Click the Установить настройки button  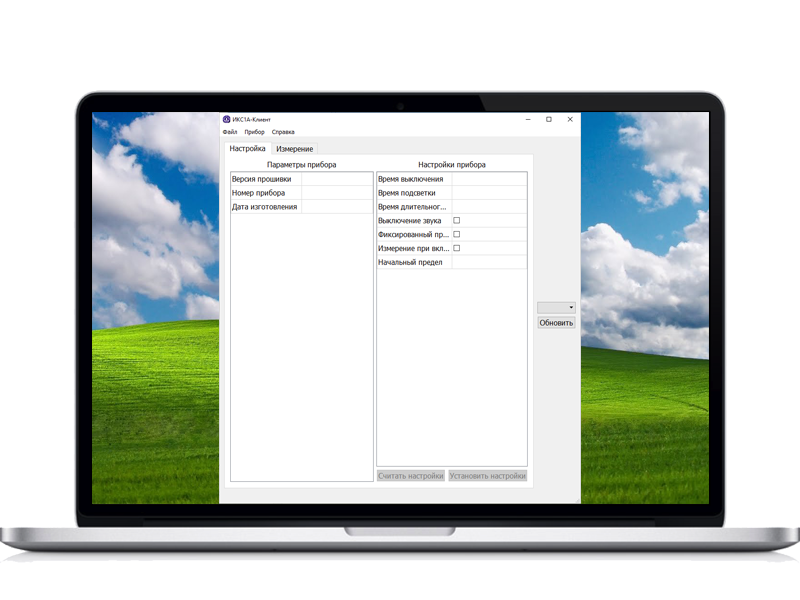coord(488,476)
